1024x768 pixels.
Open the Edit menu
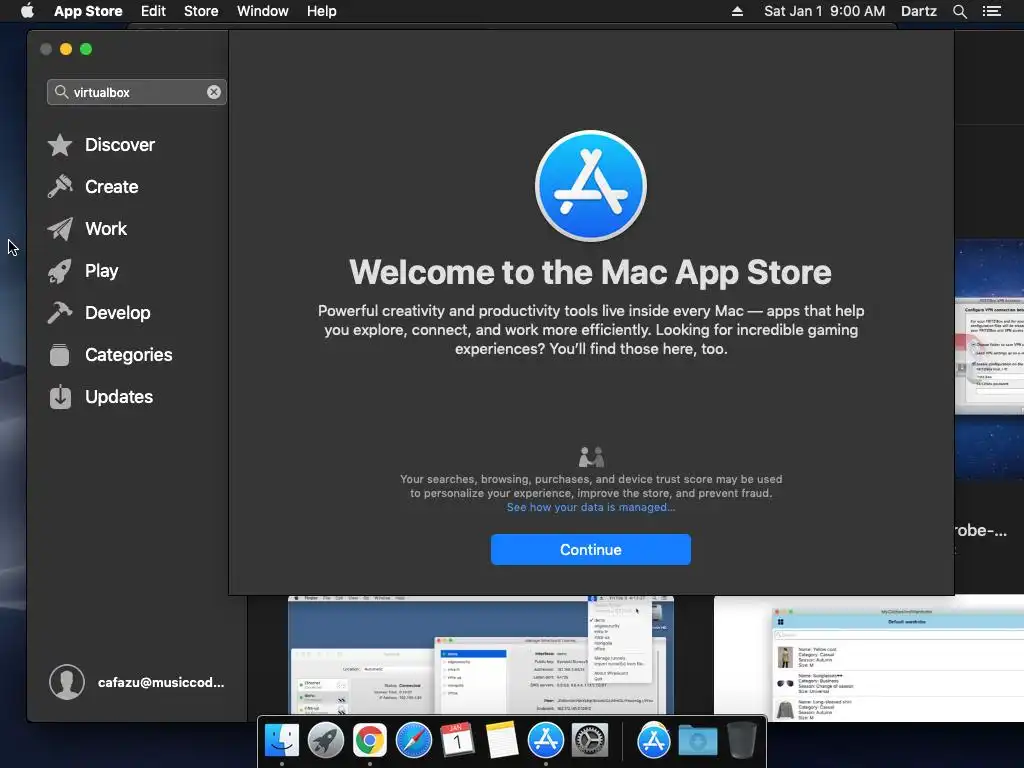153,11
